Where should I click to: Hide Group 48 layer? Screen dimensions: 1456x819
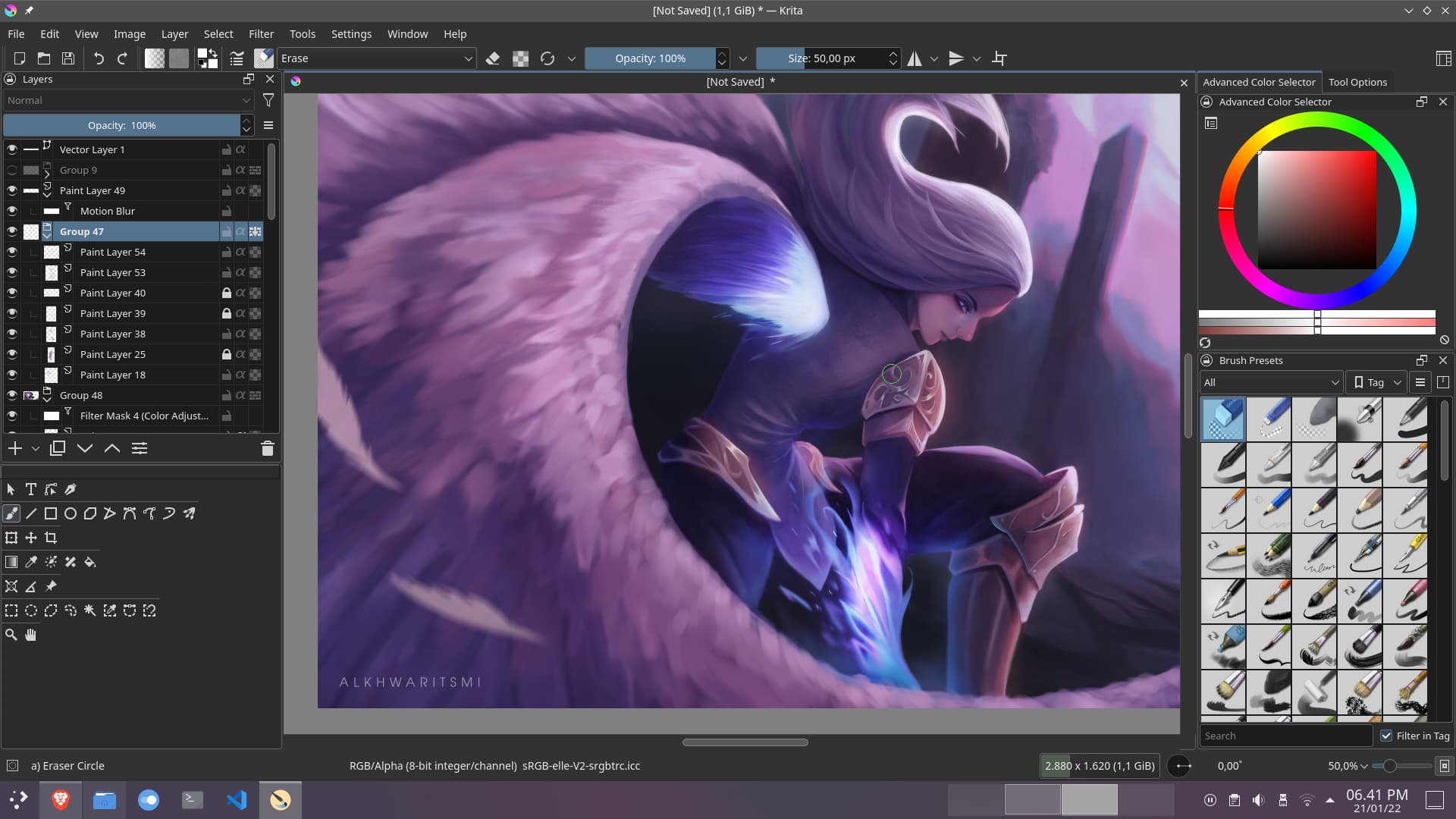(x=12, y=395)
